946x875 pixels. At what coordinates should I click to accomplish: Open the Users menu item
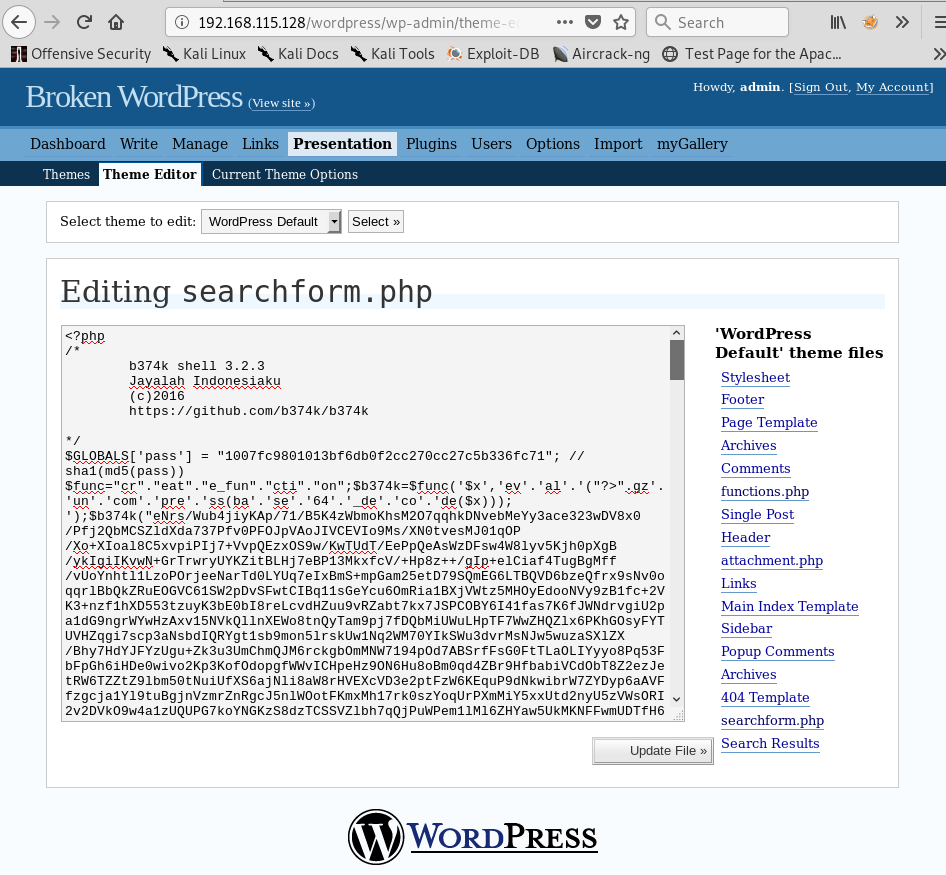(x=491, y=144)
